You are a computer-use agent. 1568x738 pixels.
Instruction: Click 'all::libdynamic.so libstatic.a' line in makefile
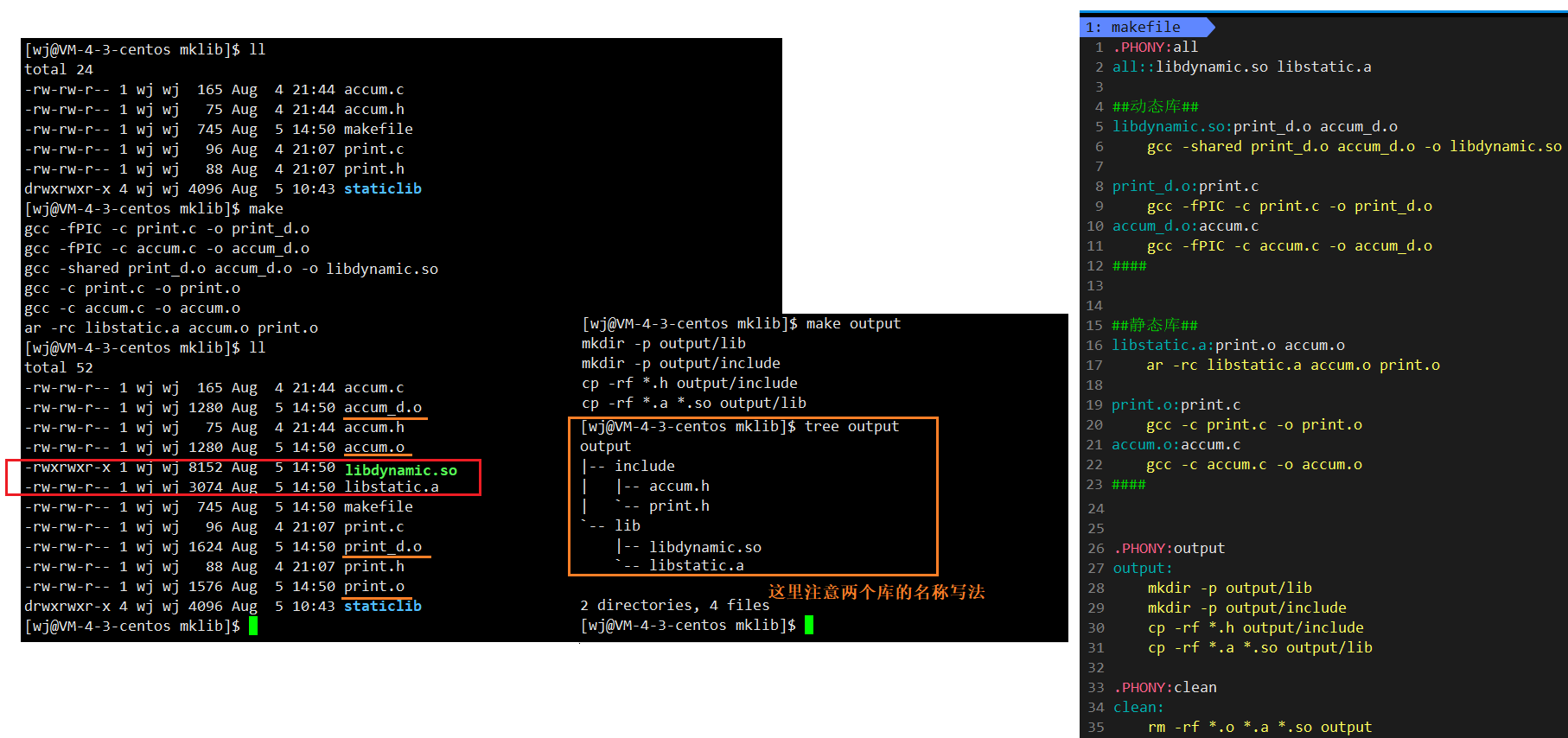(x=1241, y=67)
